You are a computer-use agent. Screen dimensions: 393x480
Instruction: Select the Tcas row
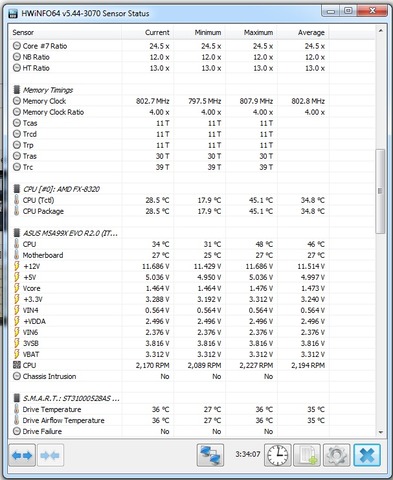[x=192, y=123]
